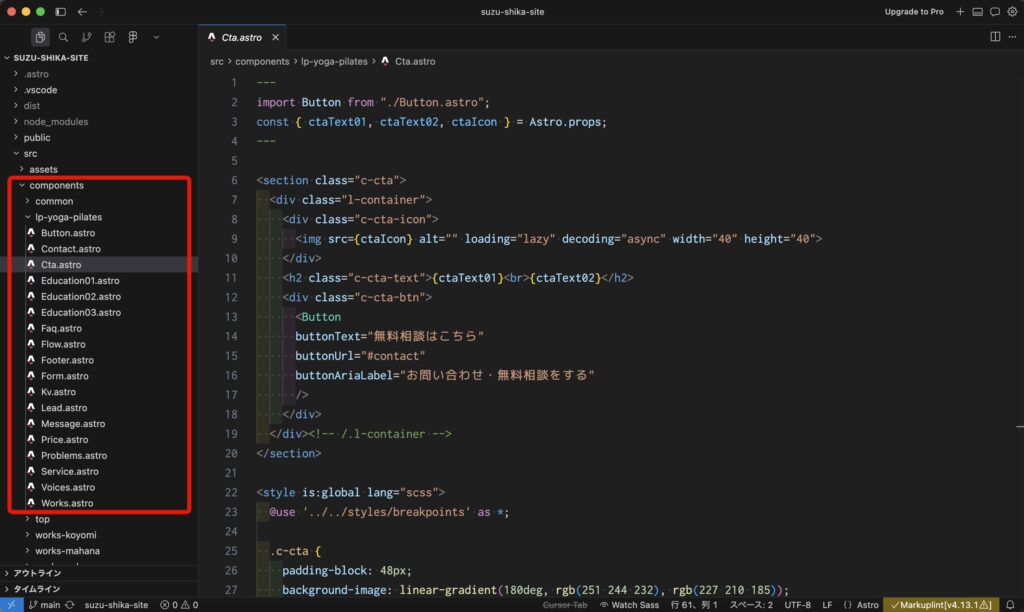Click suzu-shika-site in status bar
This screenshot has width=1024, height=612.
tap(116, 605)
